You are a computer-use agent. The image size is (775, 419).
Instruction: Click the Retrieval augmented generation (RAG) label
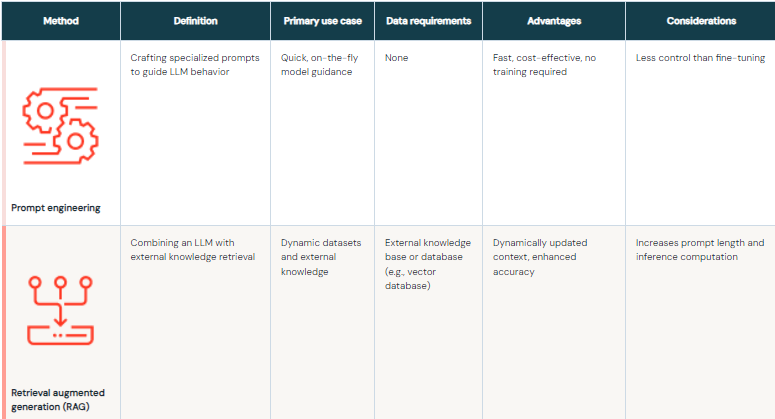(x=58, y=399)
